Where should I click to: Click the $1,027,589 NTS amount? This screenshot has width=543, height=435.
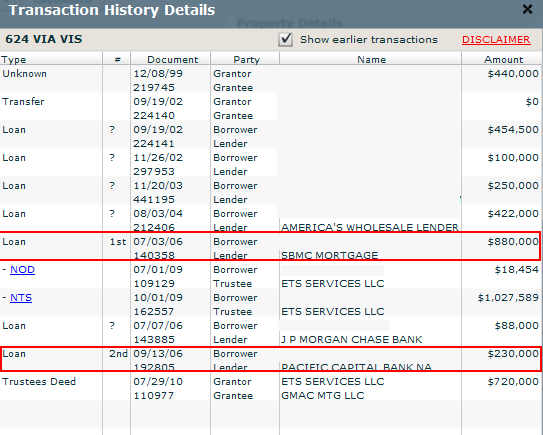508,298
